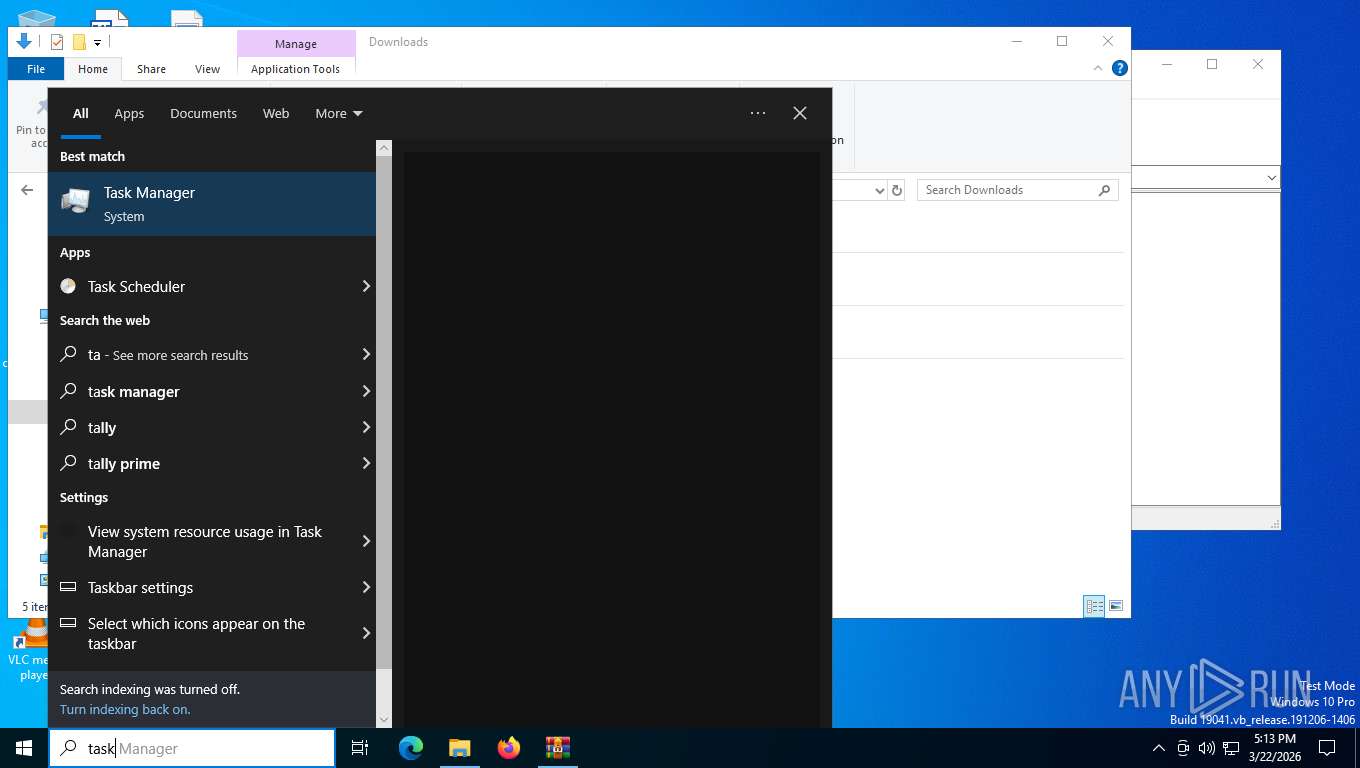Open Task View on the taskbar
Image resolution: width=1360 pixels, height=768 pixels.
pos(360,748)
